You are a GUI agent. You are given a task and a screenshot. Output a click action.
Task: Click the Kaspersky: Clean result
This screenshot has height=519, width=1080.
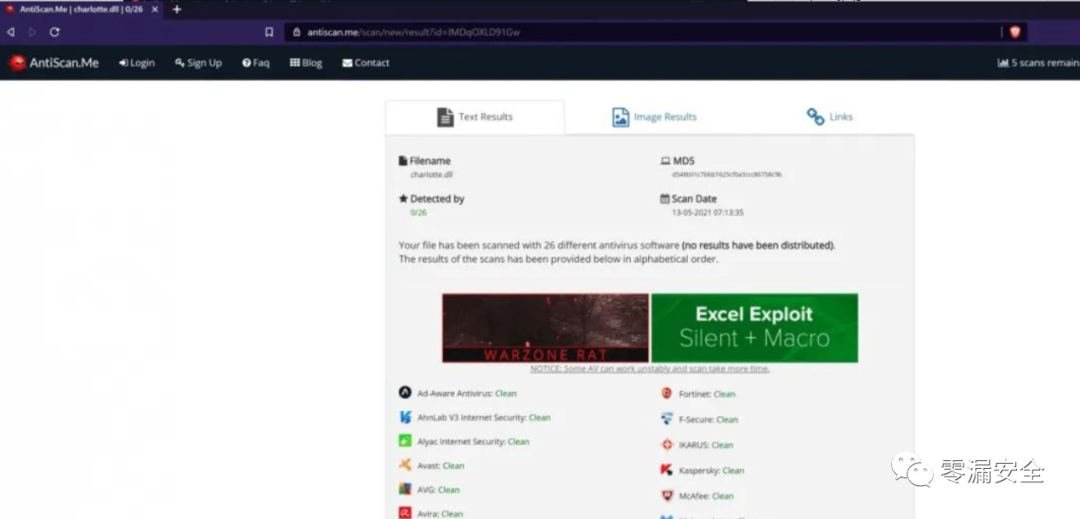712,471
